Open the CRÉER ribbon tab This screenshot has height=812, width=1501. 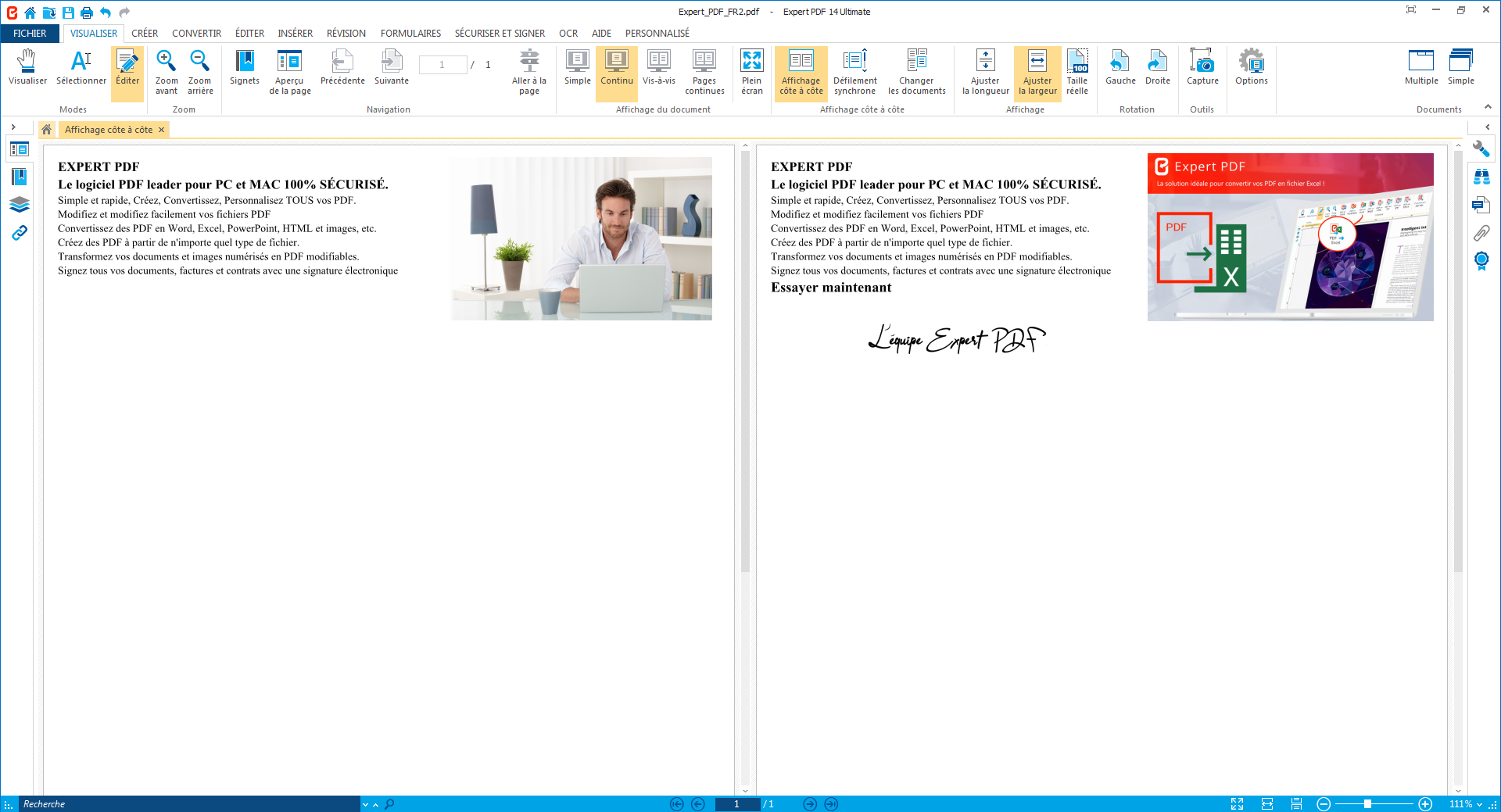[x=145, y=34]
